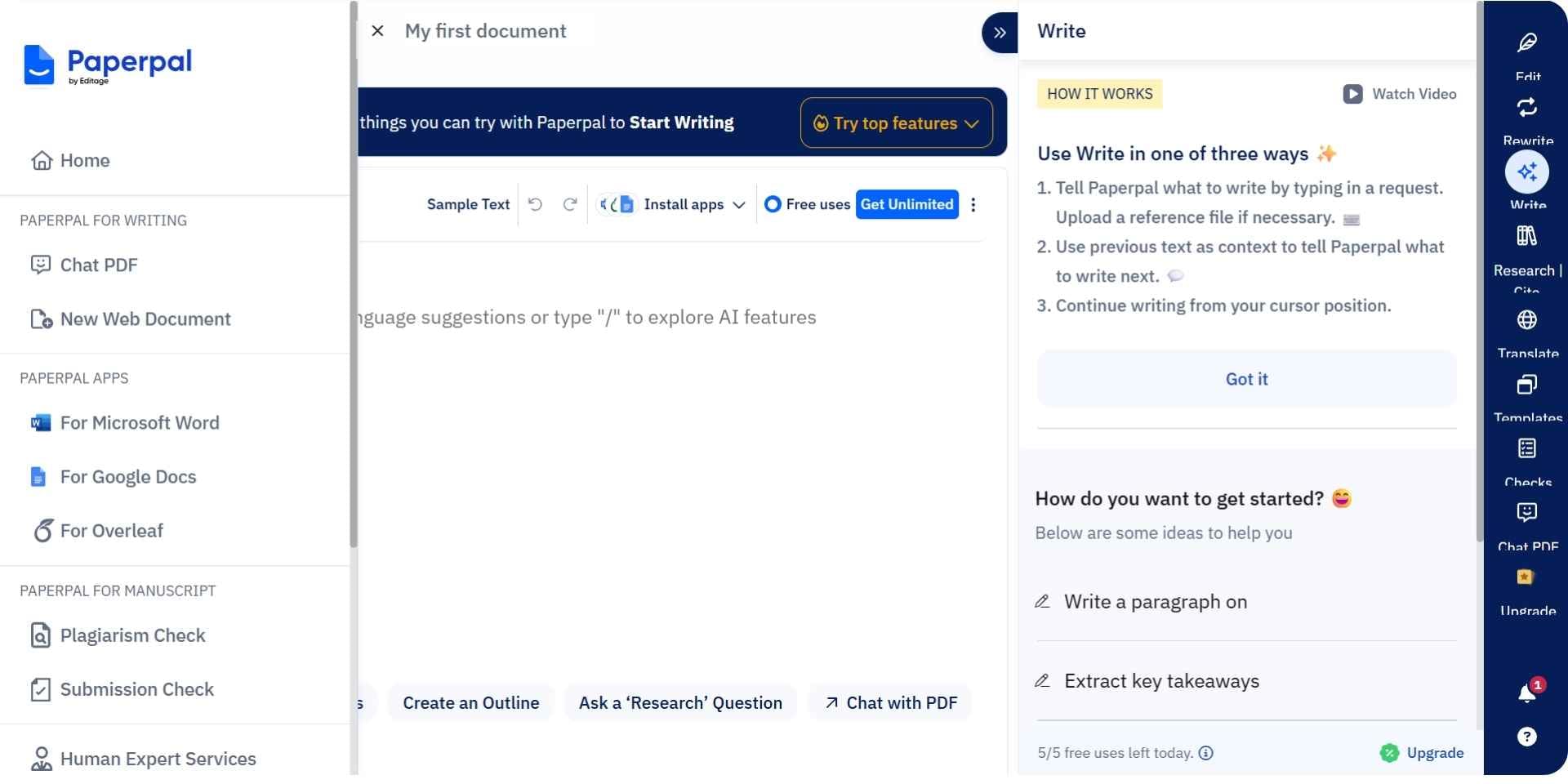The height and width of the screenshot is (784, 1568).
Task: Click the redo arrow icon
Action: point(570,204)
